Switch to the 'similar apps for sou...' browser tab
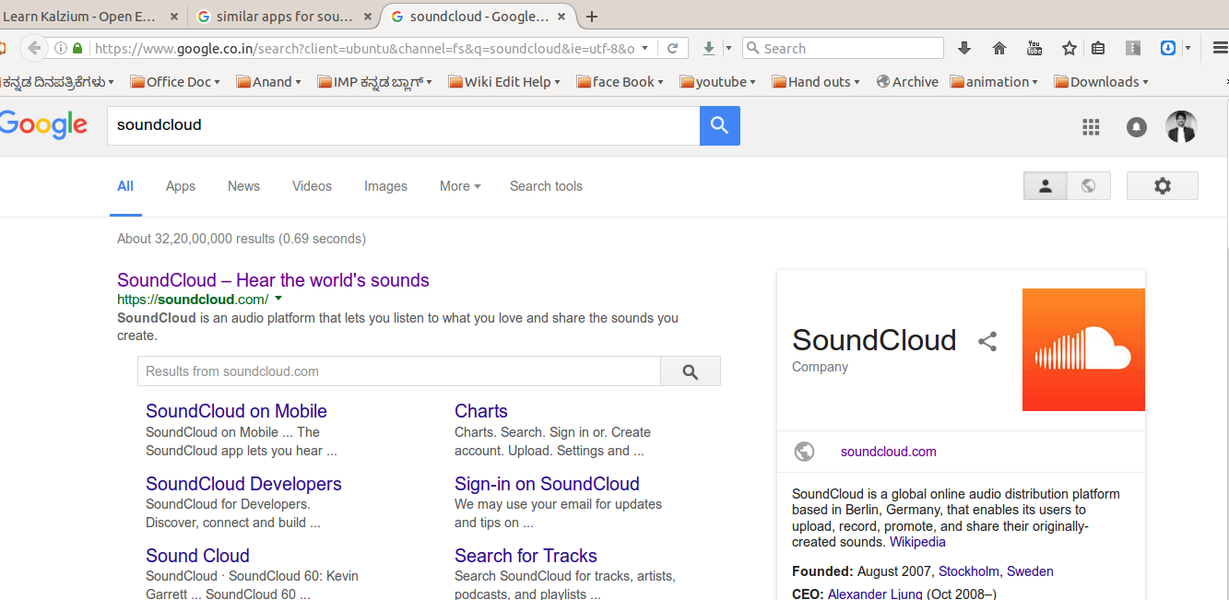This screenshot has width=1229, height=600. 284,17
